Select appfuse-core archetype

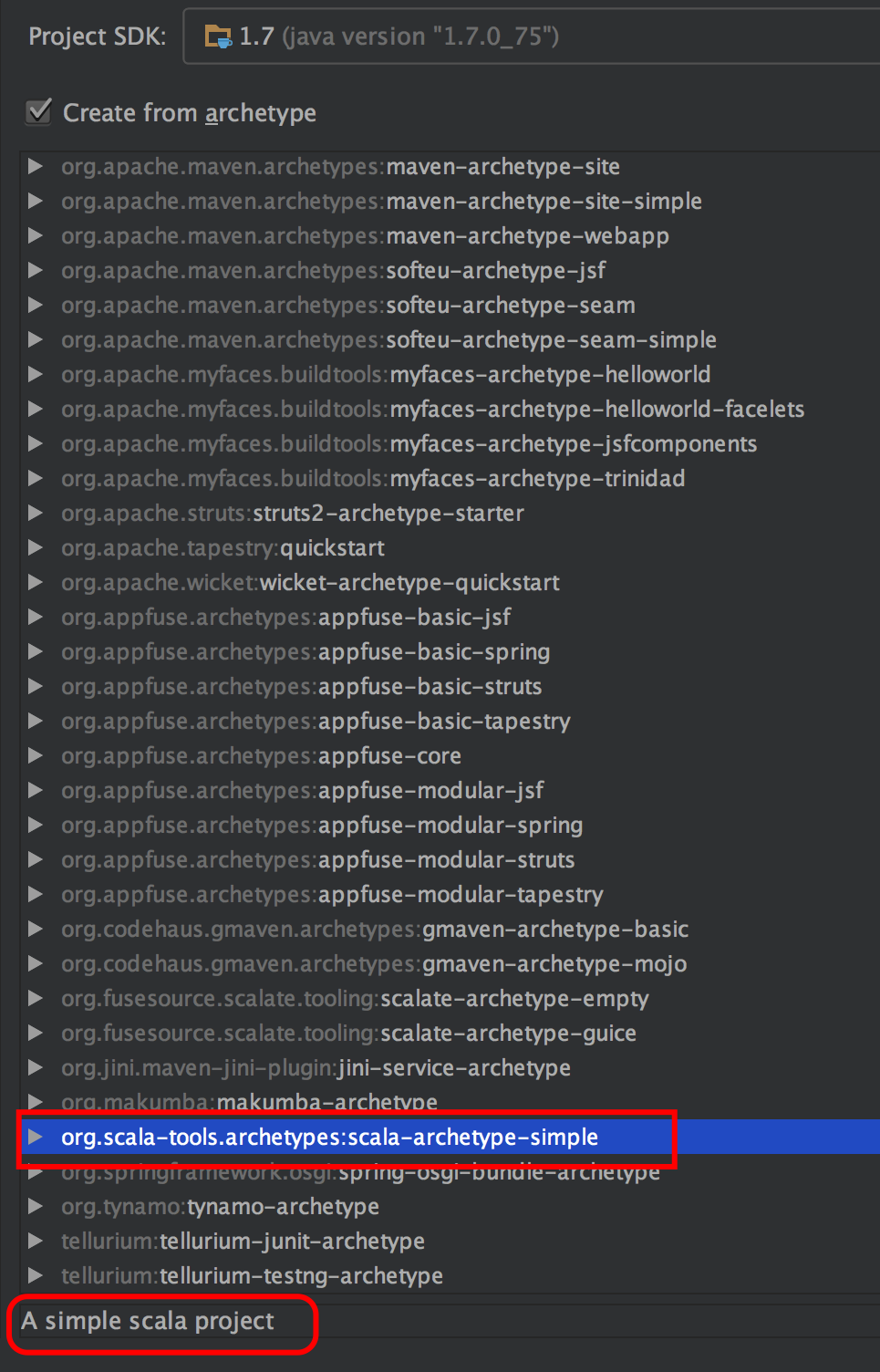(262, 755)
